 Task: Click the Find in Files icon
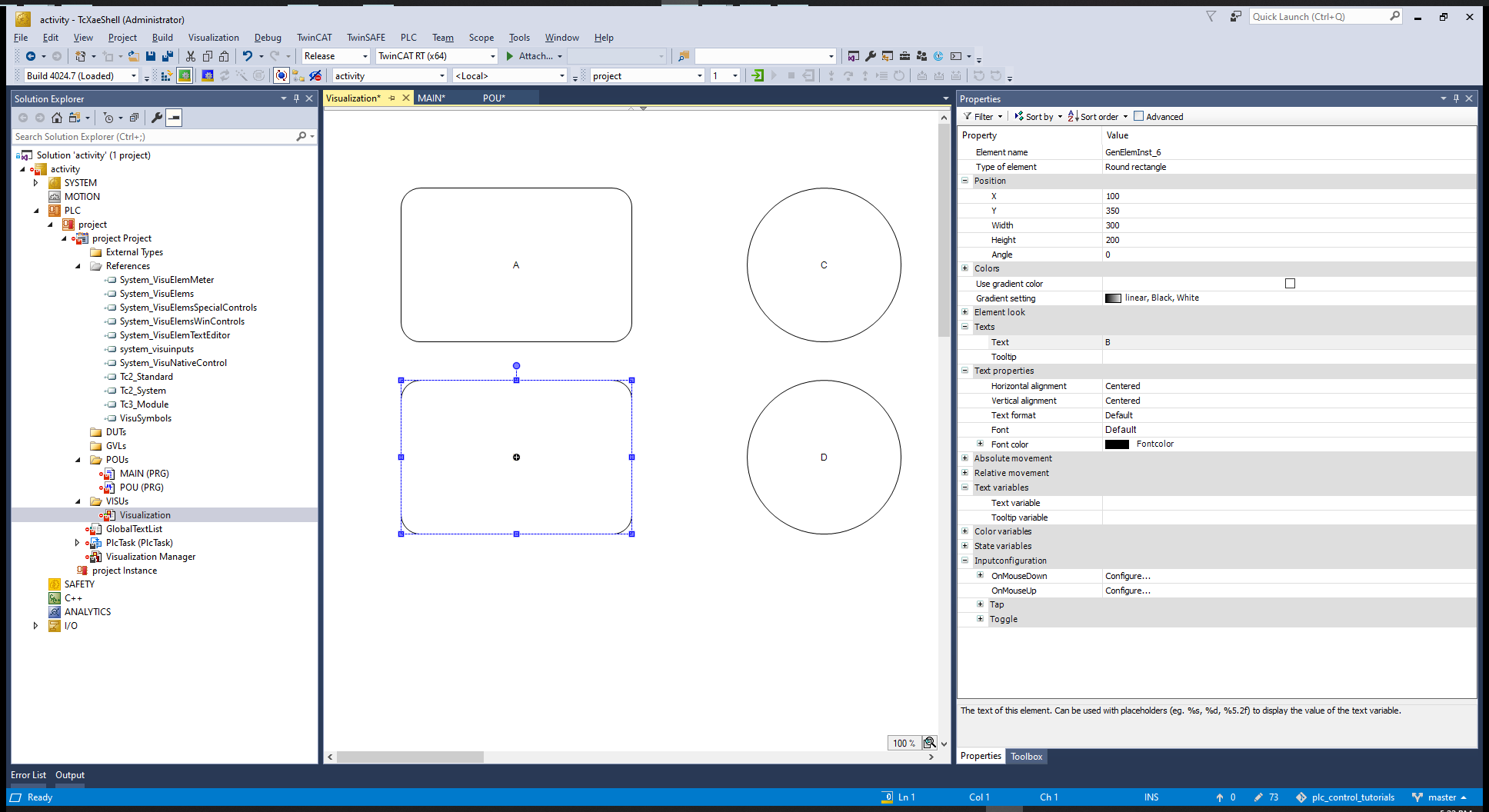(683, 56)
